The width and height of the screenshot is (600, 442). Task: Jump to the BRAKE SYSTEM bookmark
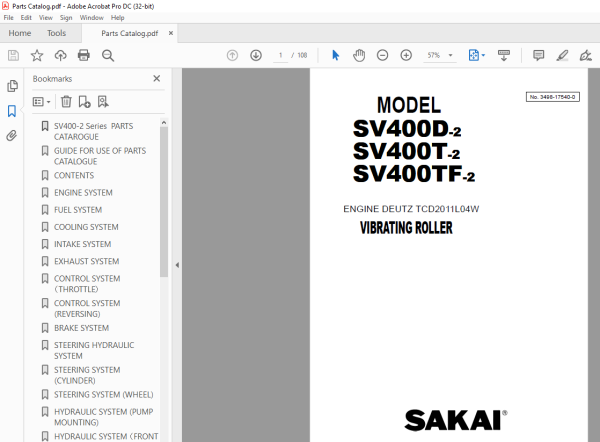tap(82, 328)
